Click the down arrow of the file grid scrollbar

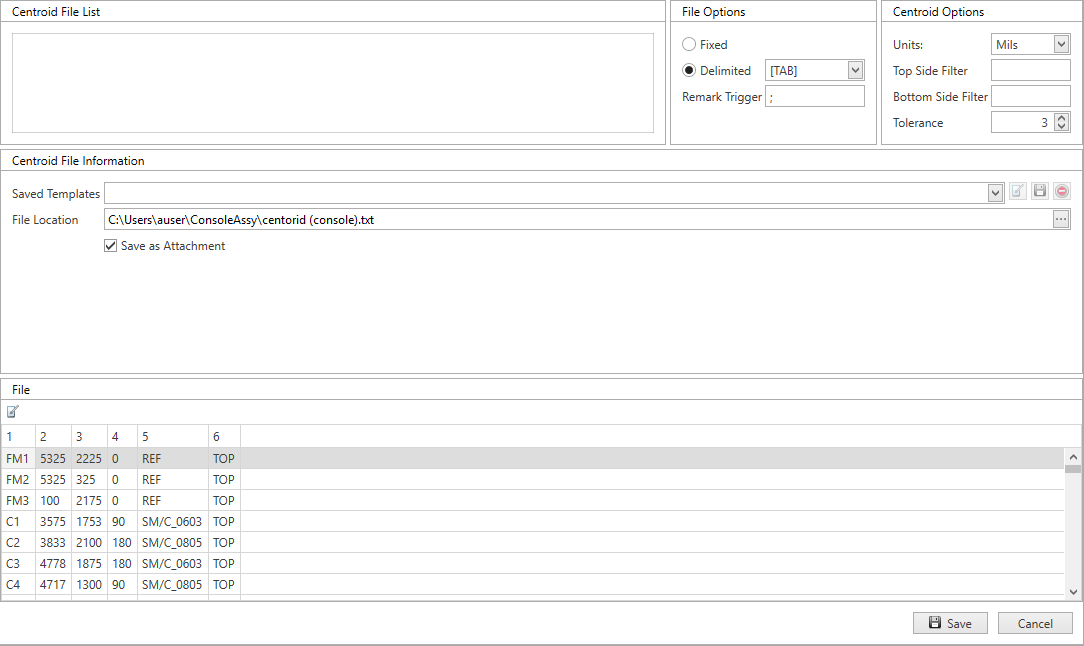(1073, 590)
